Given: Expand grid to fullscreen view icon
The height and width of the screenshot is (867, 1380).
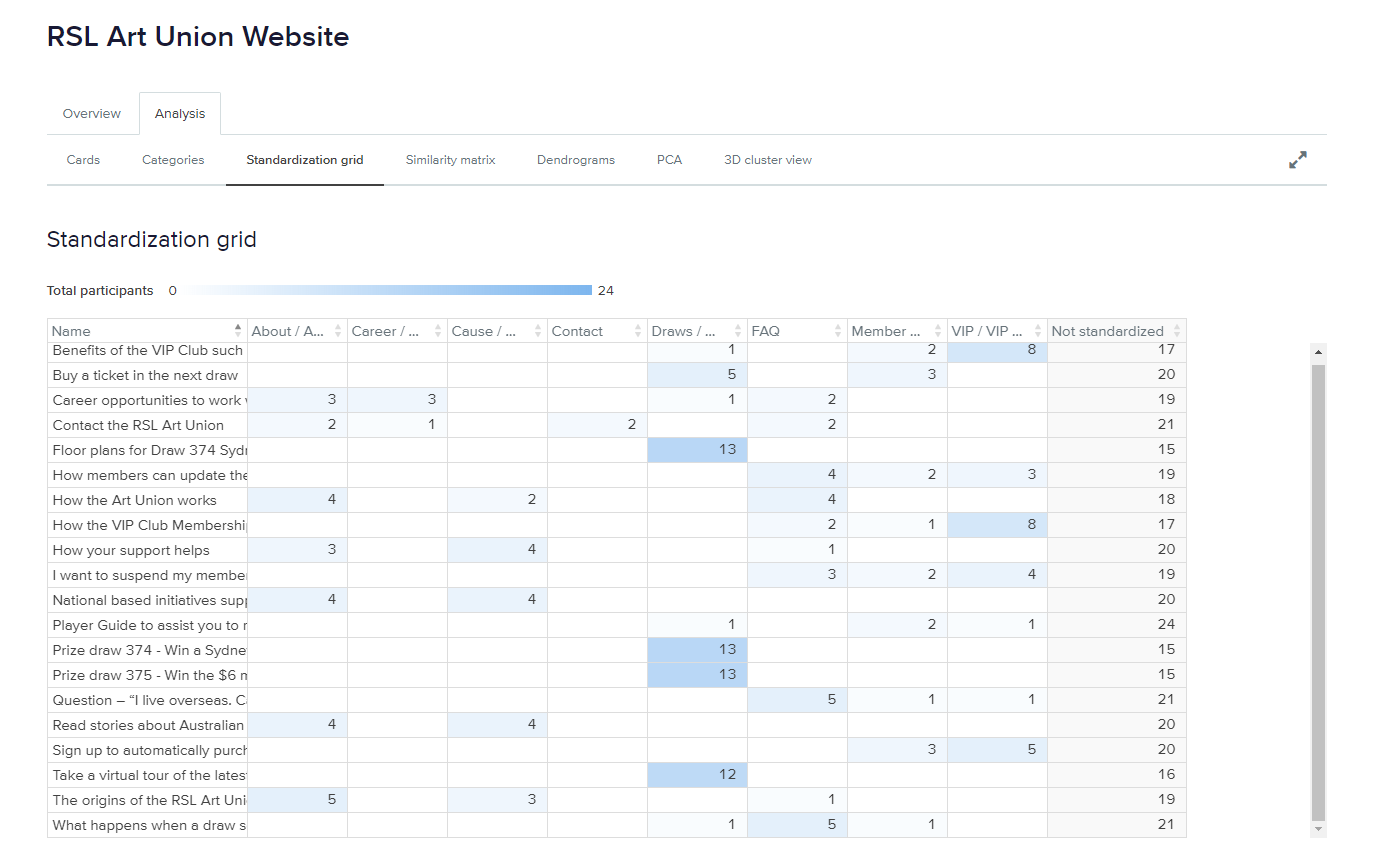Looking at the screenshot, I should [x=1298, y=160].
